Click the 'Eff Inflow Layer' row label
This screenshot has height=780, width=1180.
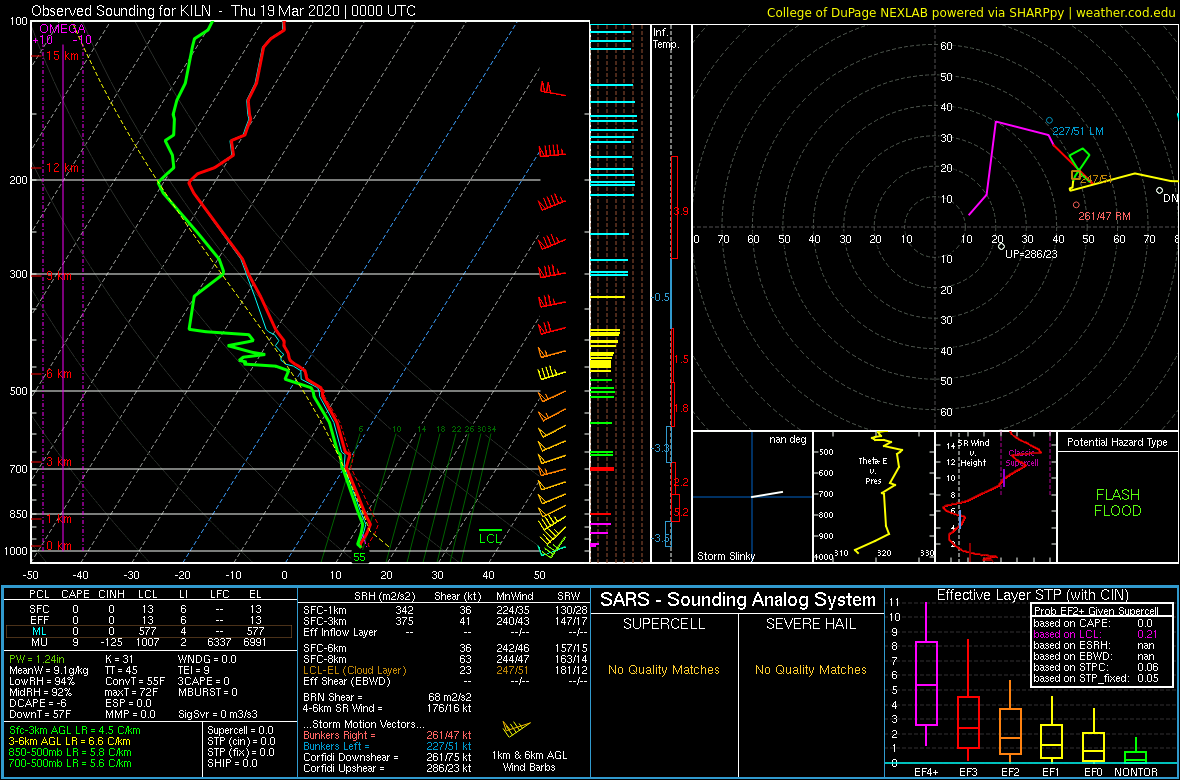click(342, 631)
